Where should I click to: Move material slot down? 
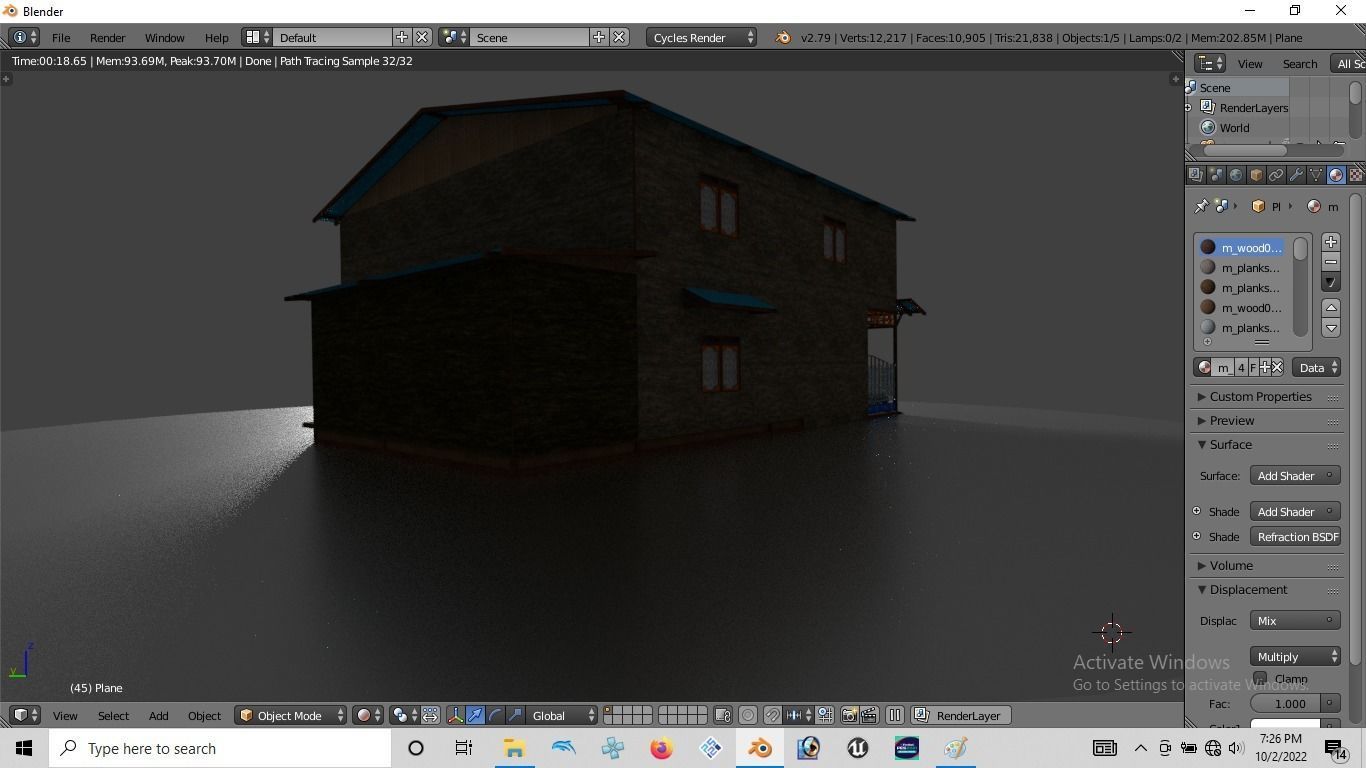click(1331, 328)
